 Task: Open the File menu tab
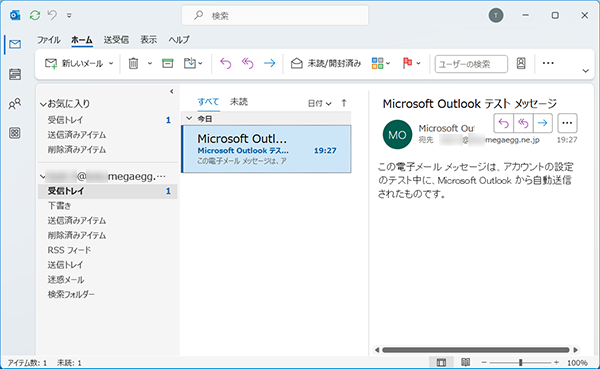click(49, 40)
